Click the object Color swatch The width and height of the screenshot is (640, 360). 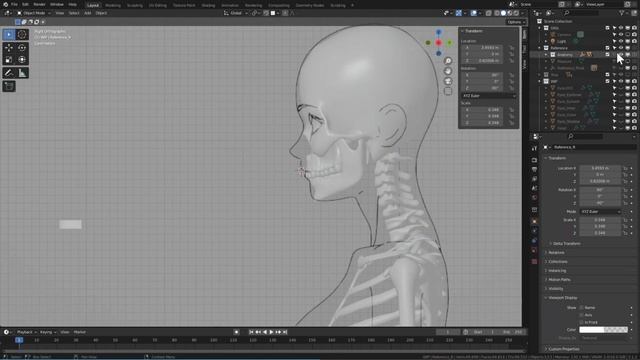tap(603, 330)
